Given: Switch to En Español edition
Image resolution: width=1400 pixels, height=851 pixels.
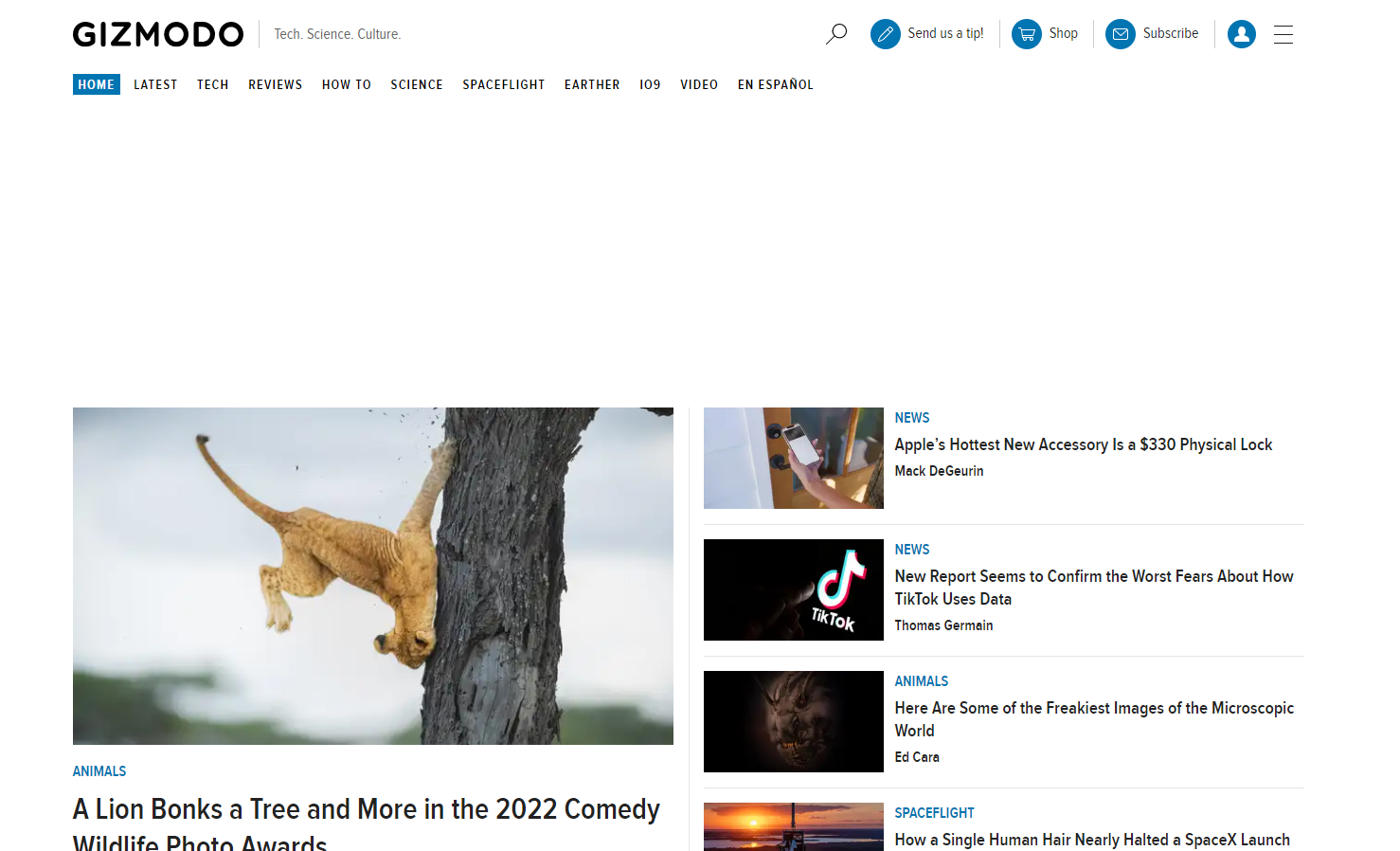Looking at the screenshot, I should [775, 84].
